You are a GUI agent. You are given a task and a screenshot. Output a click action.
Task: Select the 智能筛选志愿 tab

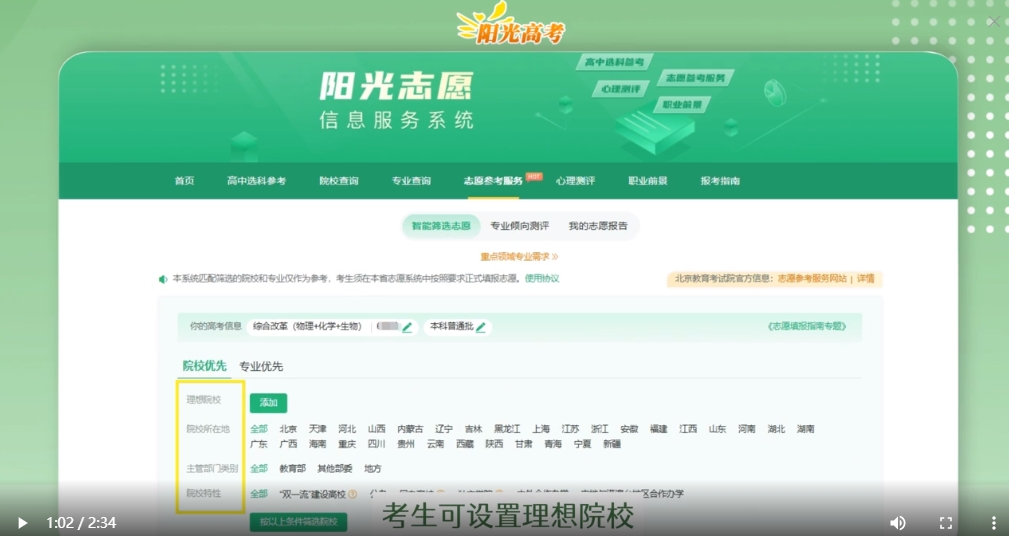pyautogui.click(x=441, y=226)
